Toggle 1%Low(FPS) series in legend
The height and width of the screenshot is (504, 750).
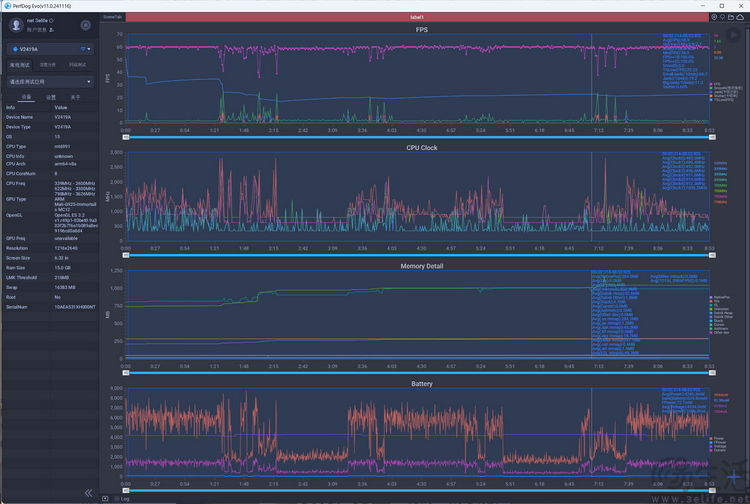pos(722,99)
